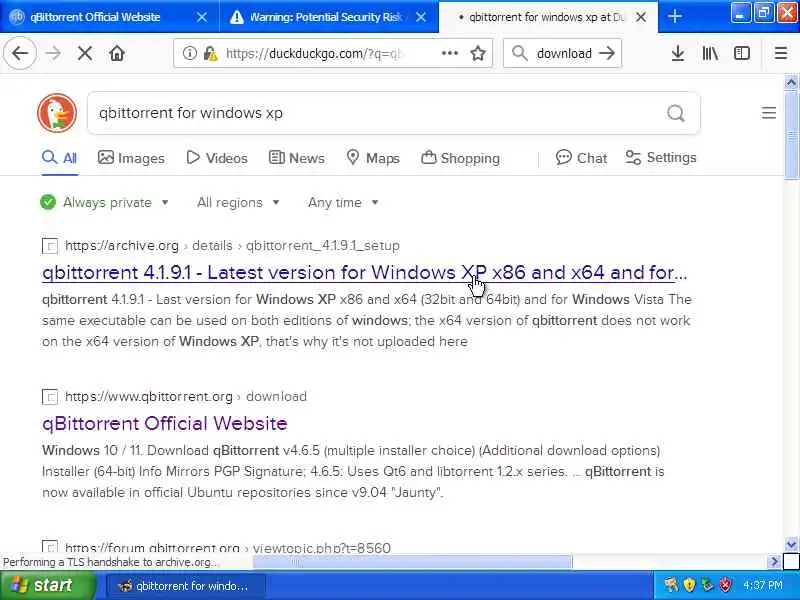Bookmark this page with the star
This screenshot has height=600, width=800.
tap(478, 53)
